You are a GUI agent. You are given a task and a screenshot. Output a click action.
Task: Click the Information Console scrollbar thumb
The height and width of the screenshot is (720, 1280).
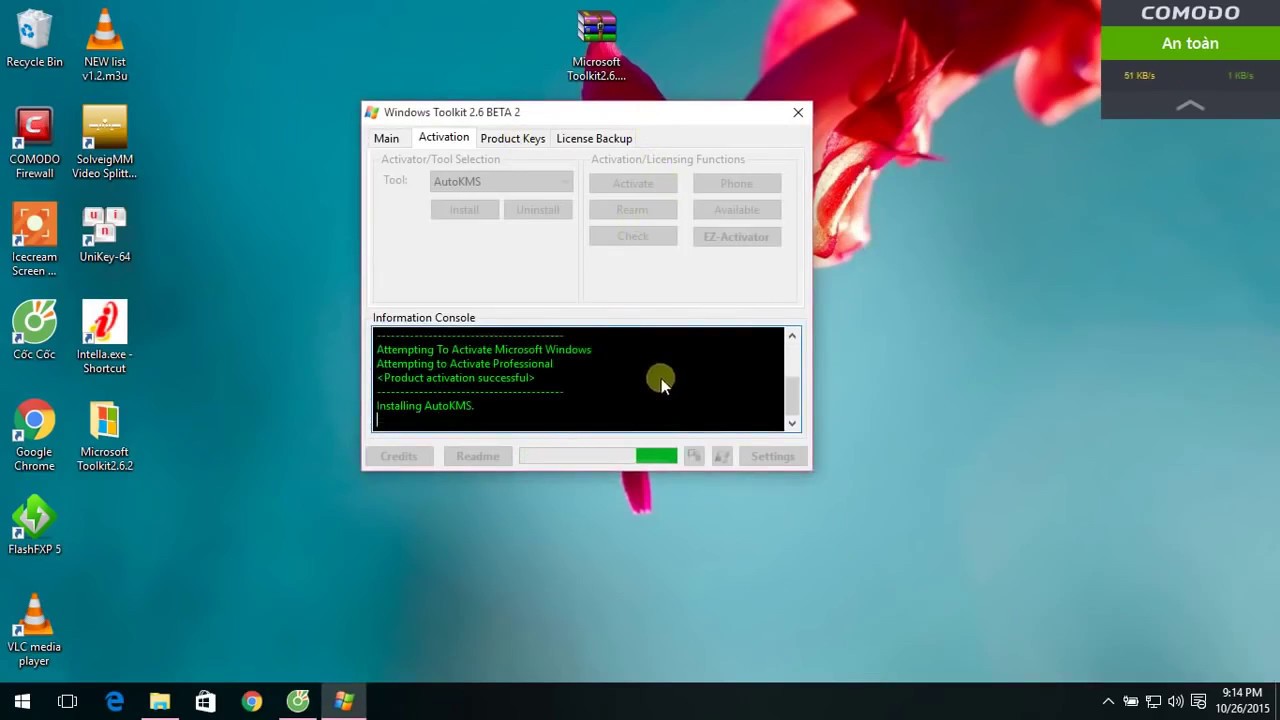792,395
